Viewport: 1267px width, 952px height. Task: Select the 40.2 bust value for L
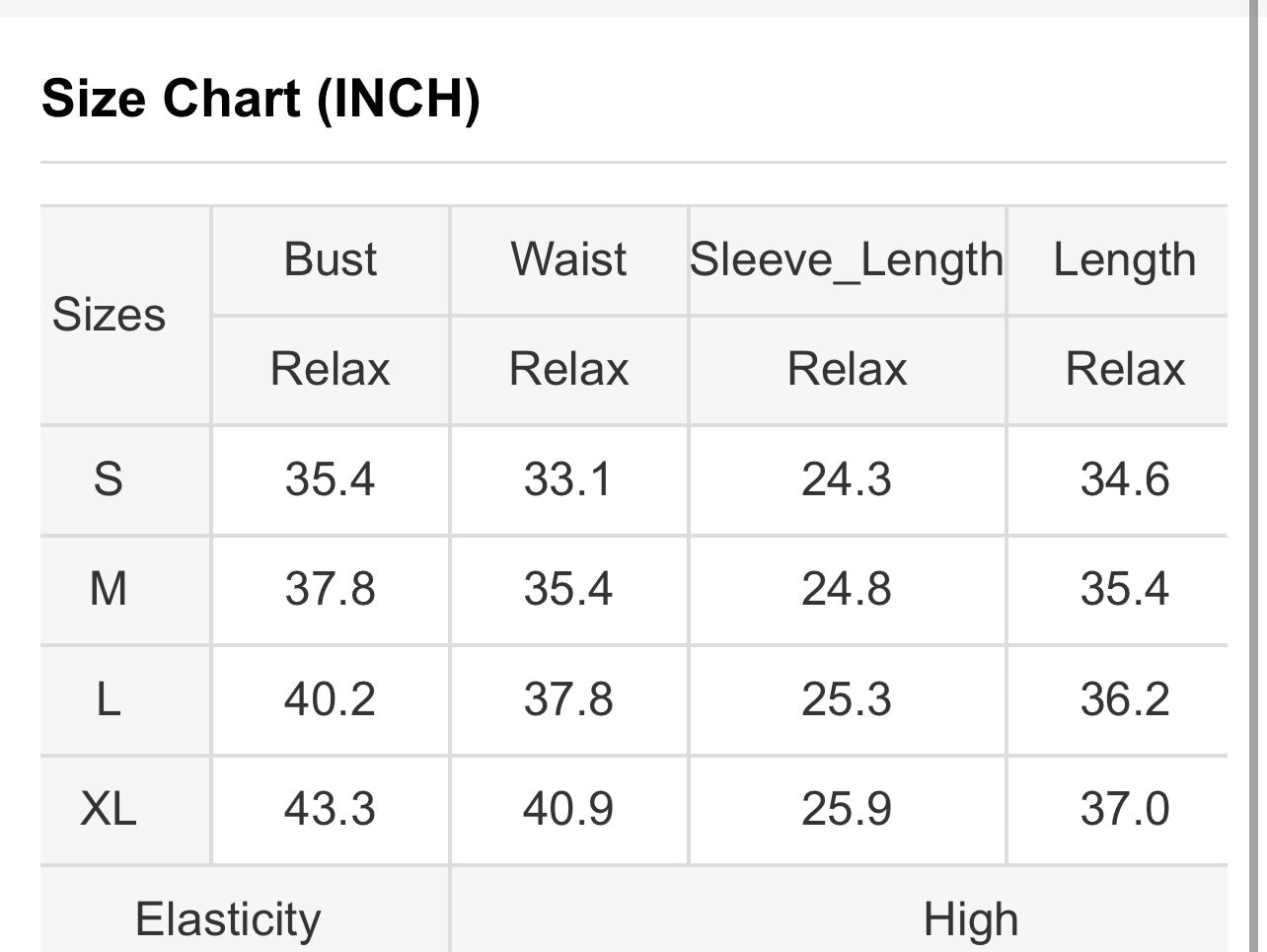pos(330,700)
